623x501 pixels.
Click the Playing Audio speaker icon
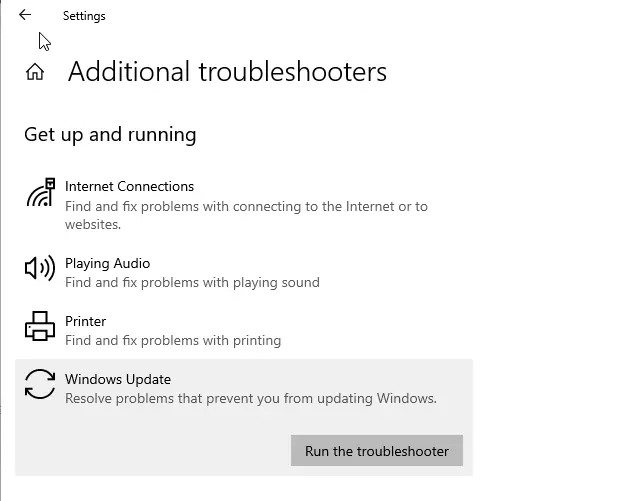(40, 268)
